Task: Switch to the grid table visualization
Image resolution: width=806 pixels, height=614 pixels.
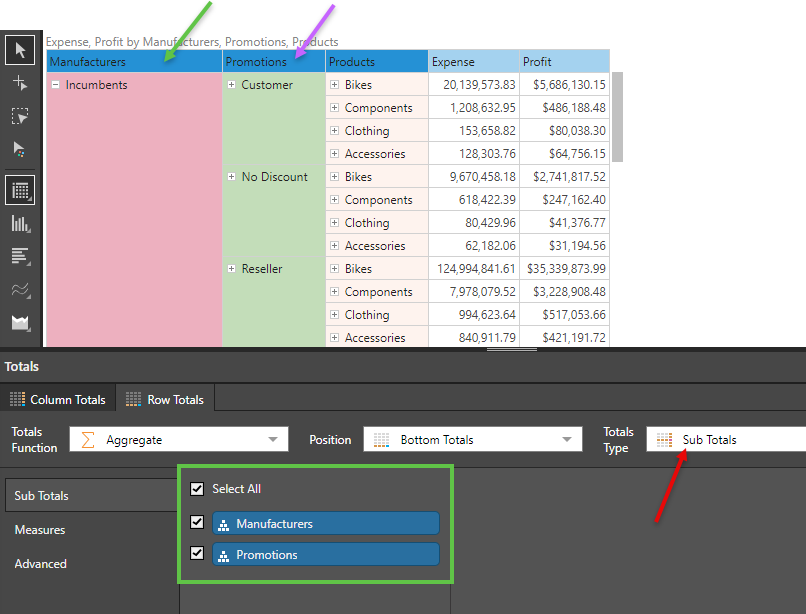Action: coord(20,189)
